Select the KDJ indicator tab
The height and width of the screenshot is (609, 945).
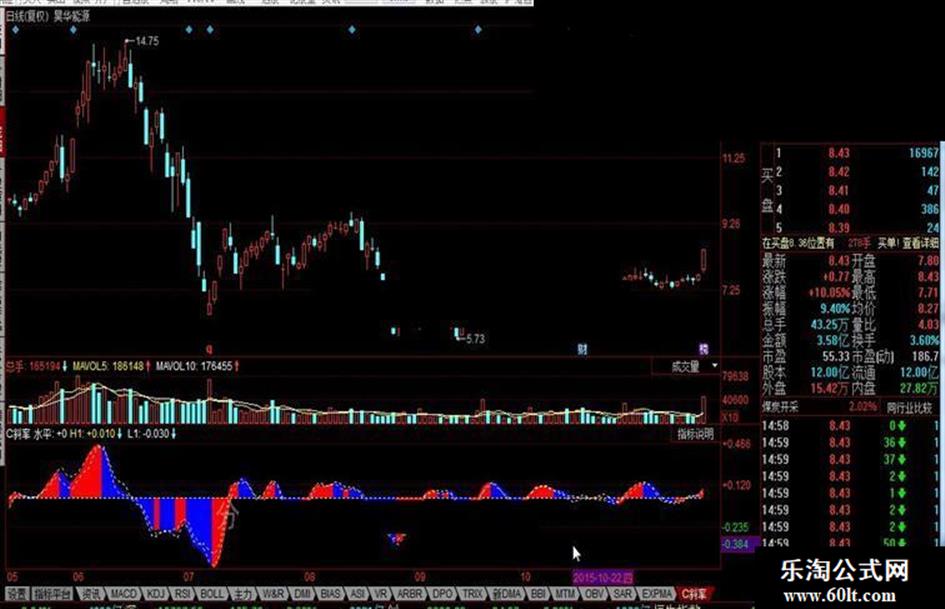155,594
